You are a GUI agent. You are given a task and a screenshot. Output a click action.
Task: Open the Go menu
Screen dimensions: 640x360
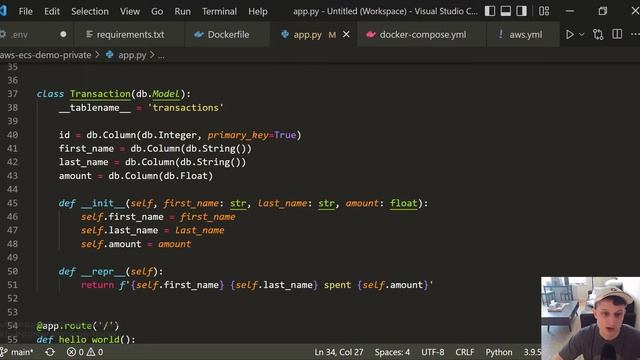point(157,11)
